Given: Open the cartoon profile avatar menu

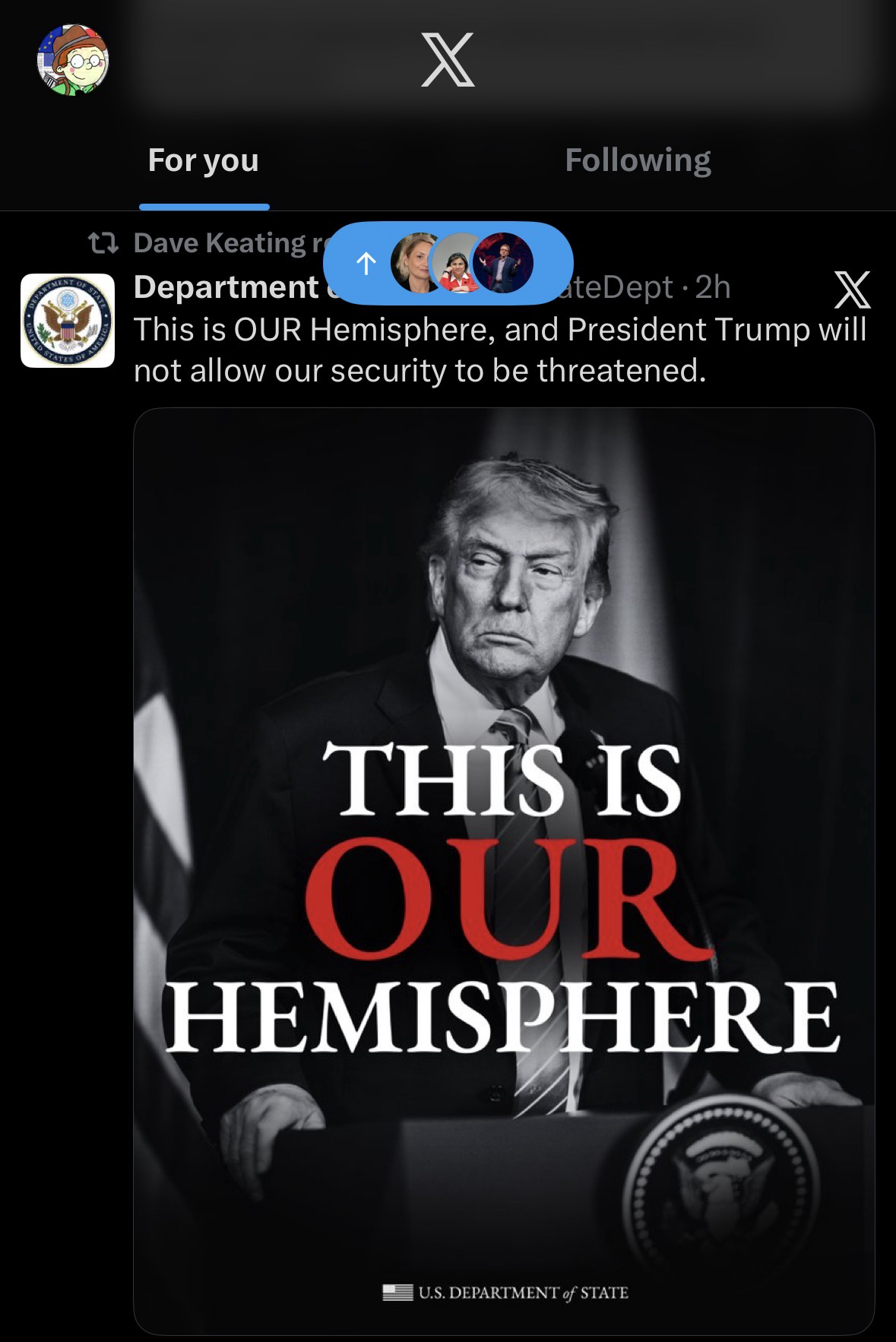Looking at the screenshot, I should click(74, 60).
